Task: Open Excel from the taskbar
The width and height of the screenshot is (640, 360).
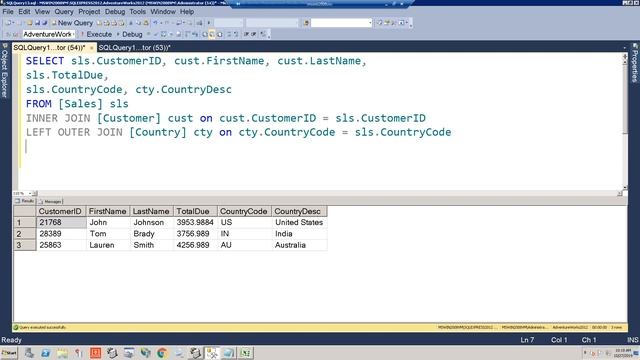Action: click(x=245, y=353)
